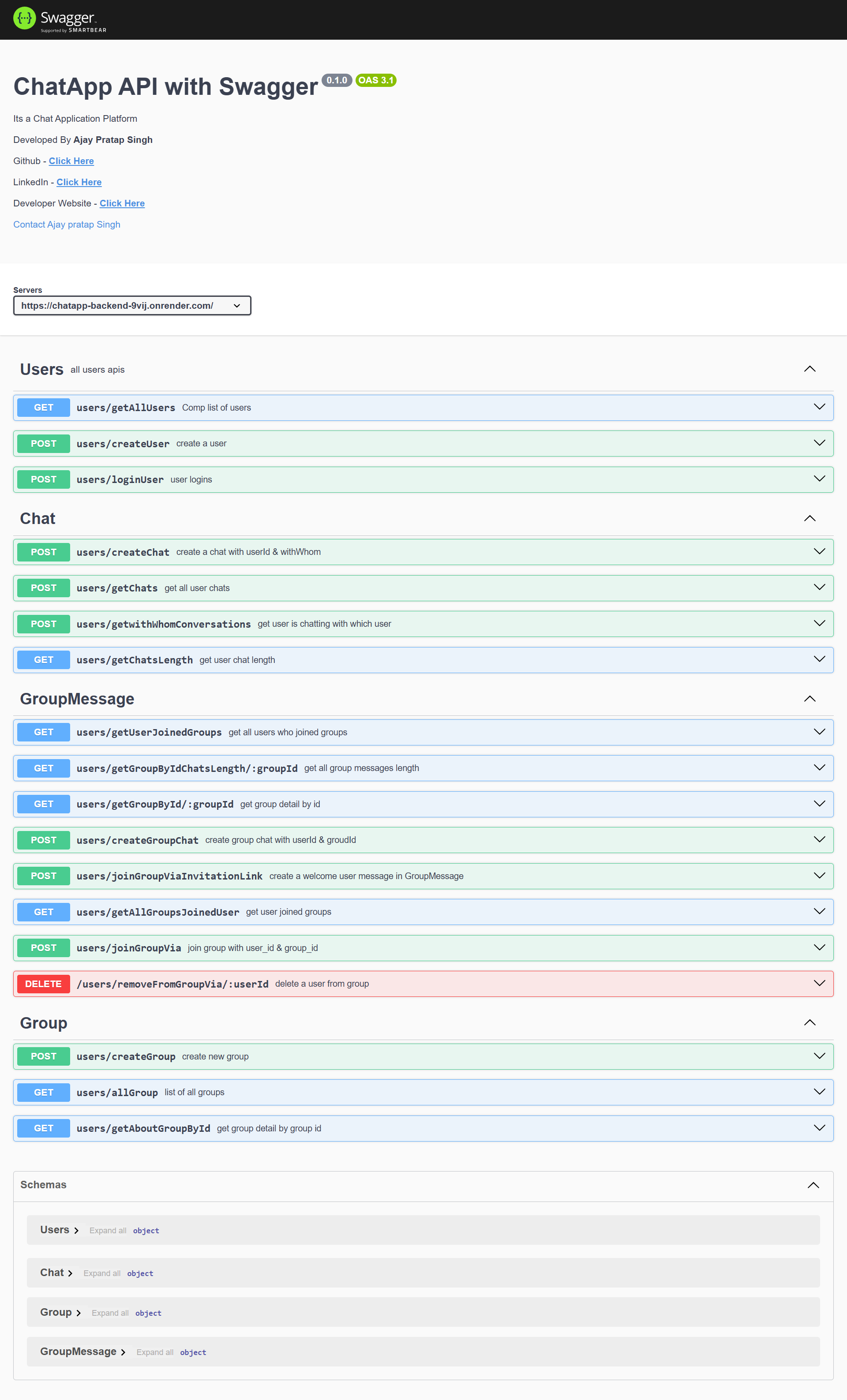Viewport: 847px width, 1400px height.
Task: Open the Github Click Here link
Action: pos(71,161)
